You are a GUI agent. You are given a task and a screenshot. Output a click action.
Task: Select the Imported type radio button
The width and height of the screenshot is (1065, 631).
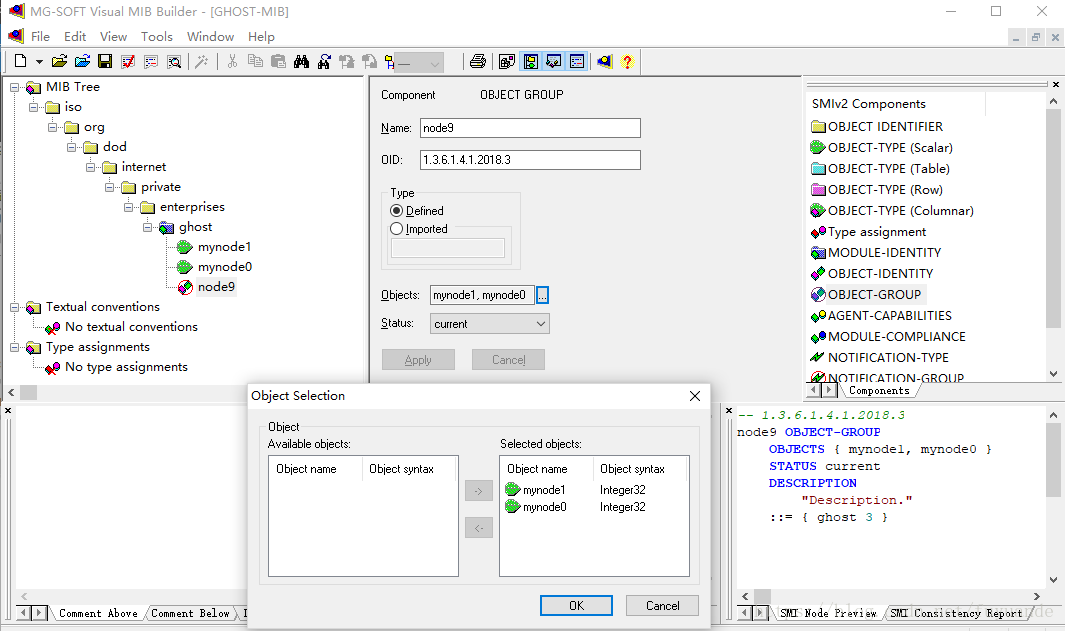(397, 229)
